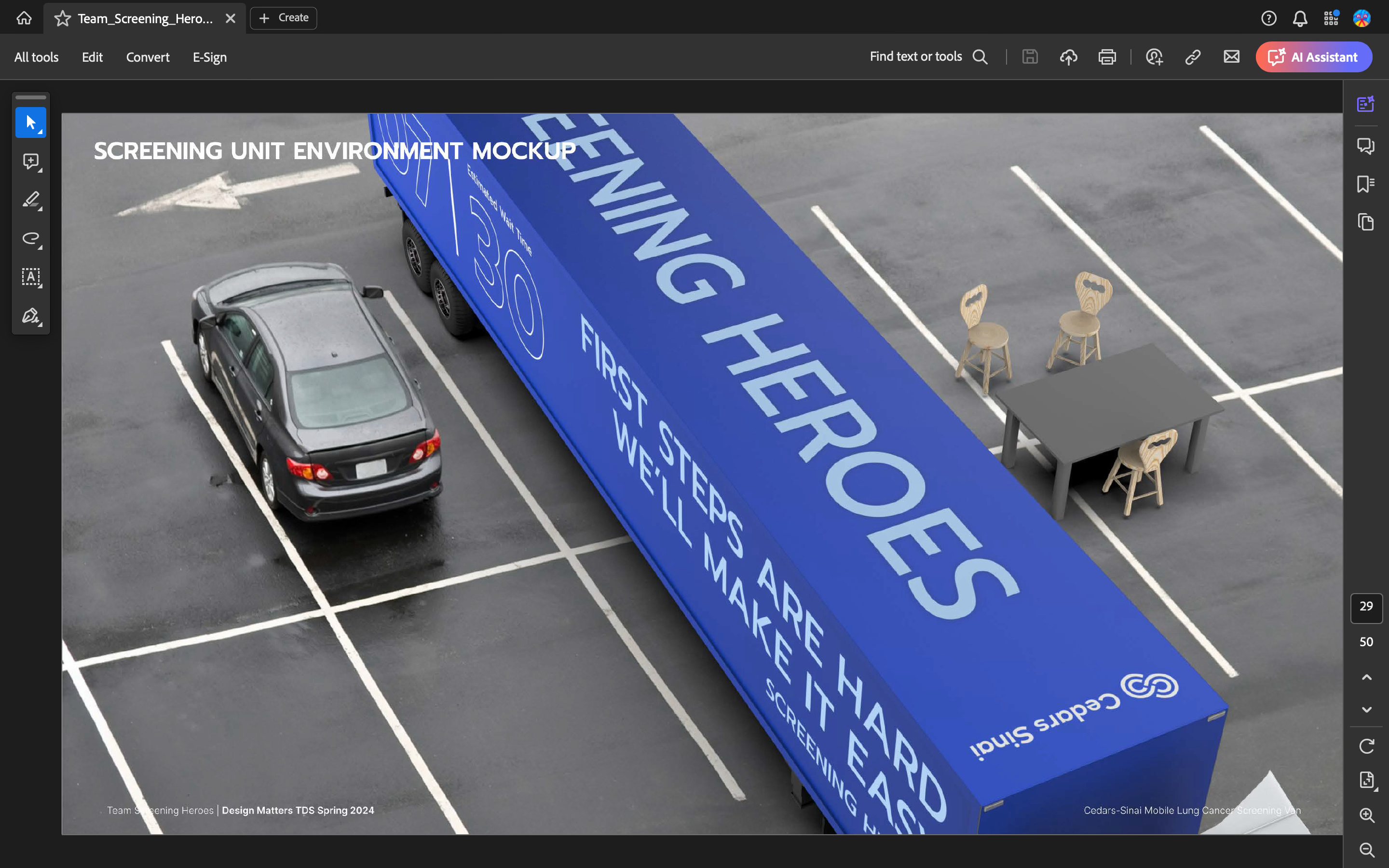Open page display options icon
Viewport: 1389px width, 868px height.
[1367, 780]
